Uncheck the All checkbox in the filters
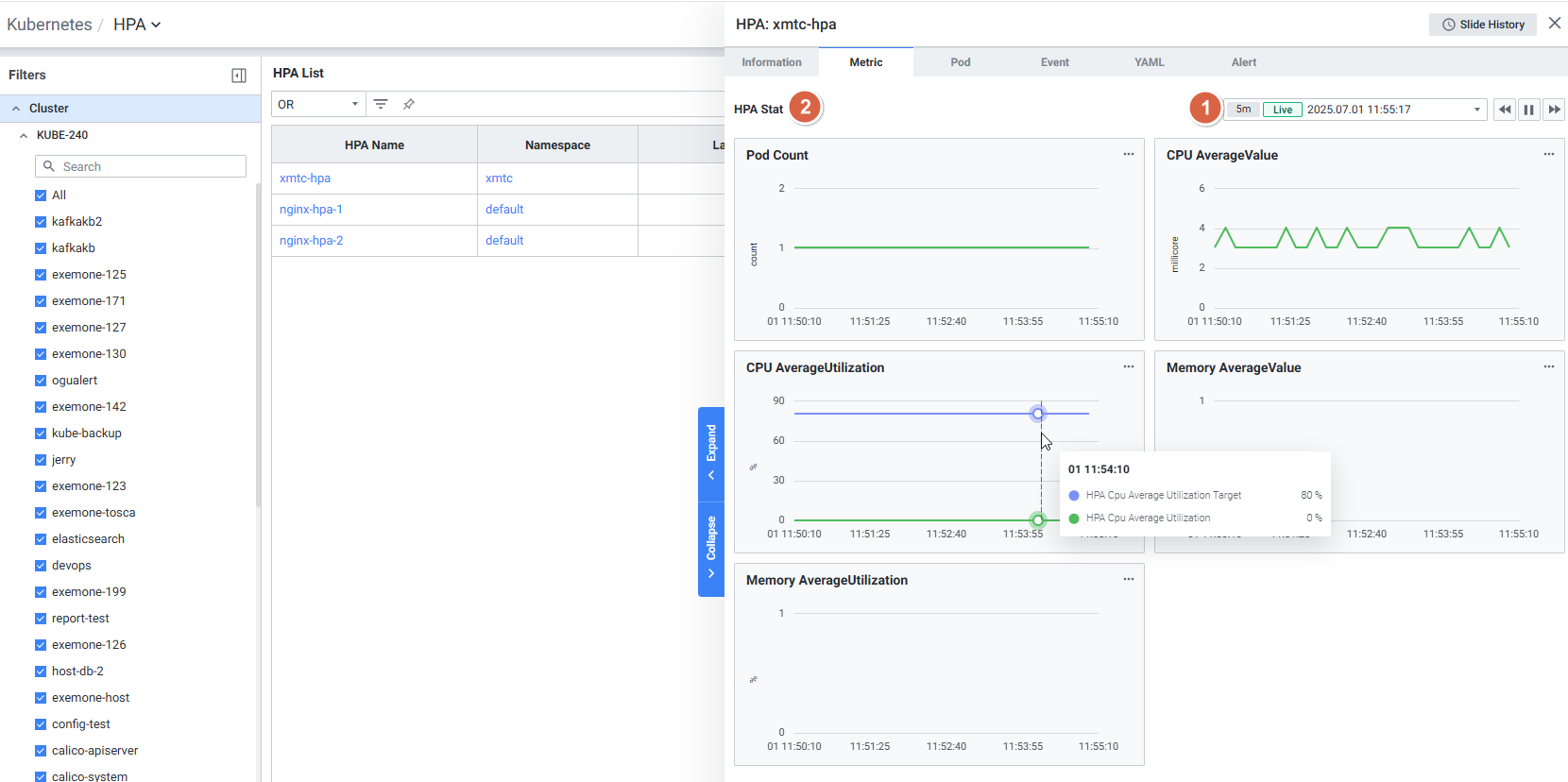The image size is (1568, 782). (41, 195)
